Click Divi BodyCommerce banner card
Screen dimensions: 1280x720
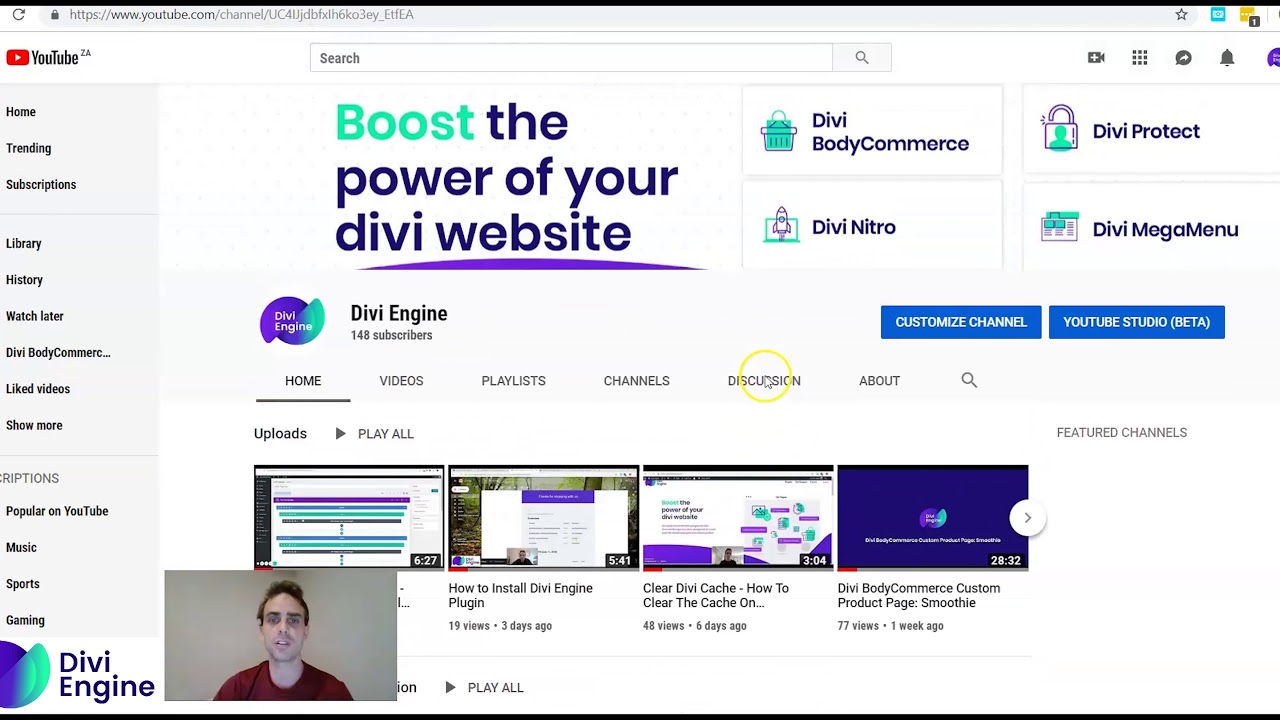[x=872, y=132]
